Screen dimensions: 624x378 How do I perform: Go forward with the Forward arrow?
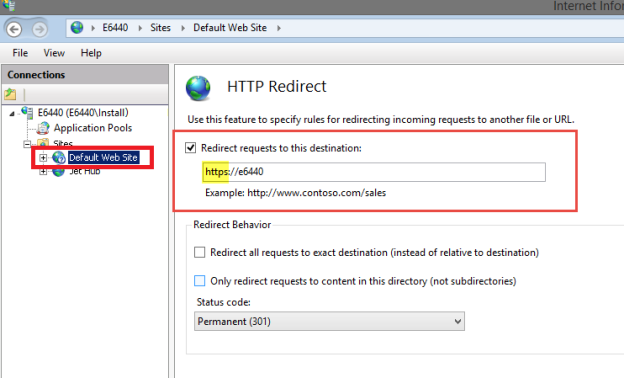point(39,29)
